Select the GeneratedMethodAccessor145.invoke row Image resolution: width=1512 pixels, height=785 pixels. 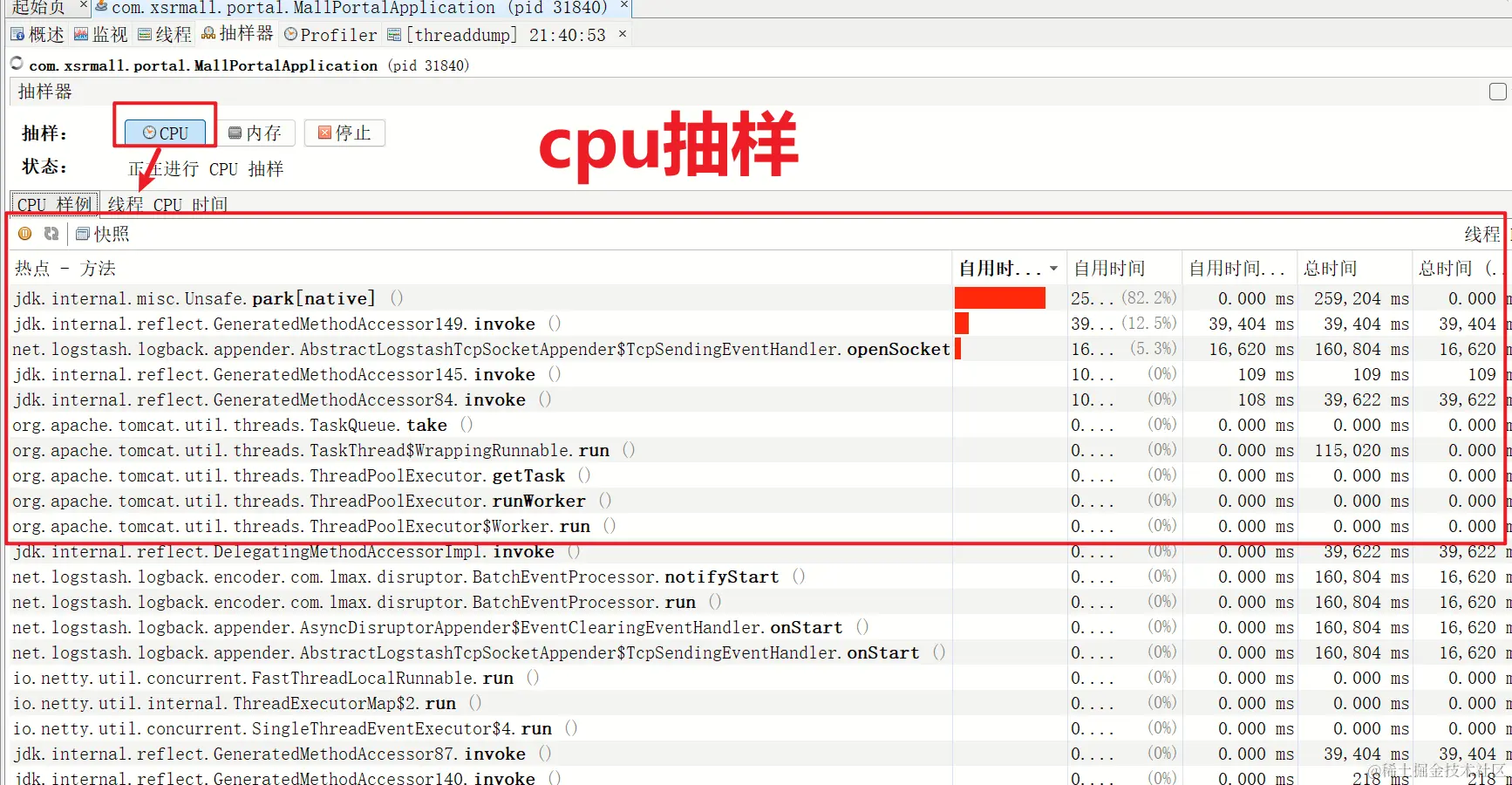[759, 374]
